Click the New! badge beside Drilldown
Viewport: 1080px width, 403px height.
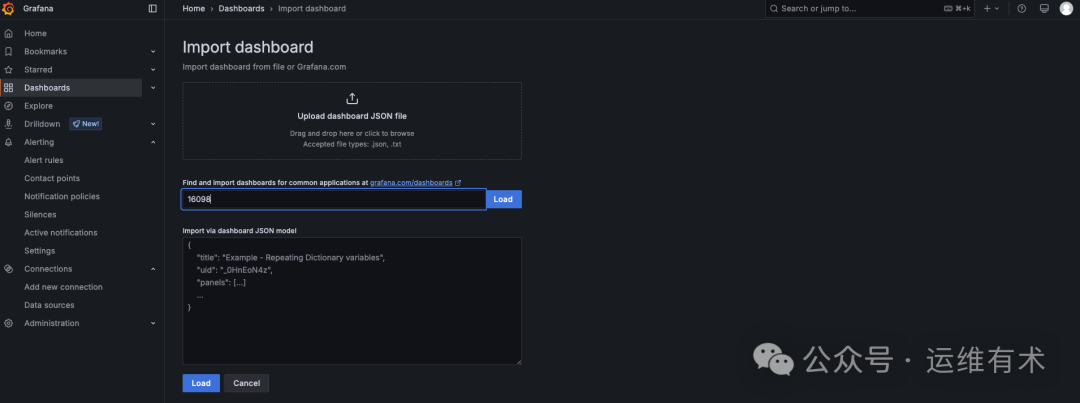[x=85, y=124]
